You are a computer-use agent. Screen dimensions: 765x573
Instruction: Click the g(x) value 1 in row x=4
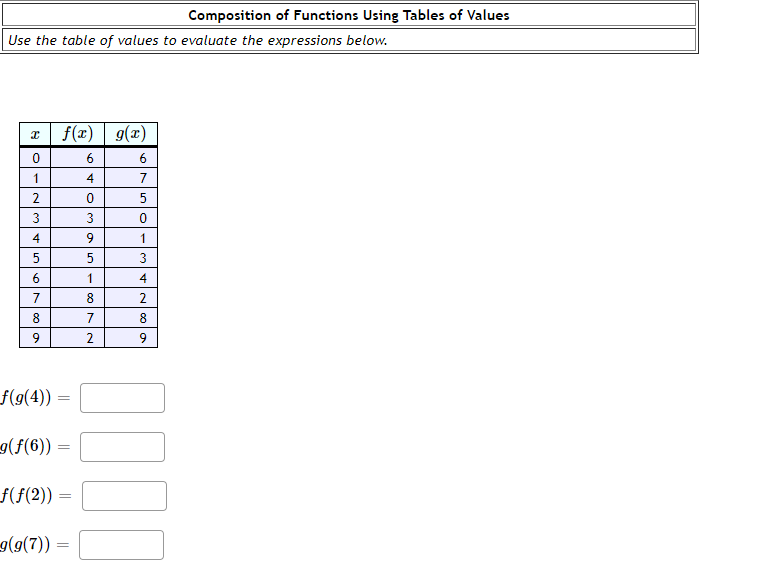coord(143,238)
